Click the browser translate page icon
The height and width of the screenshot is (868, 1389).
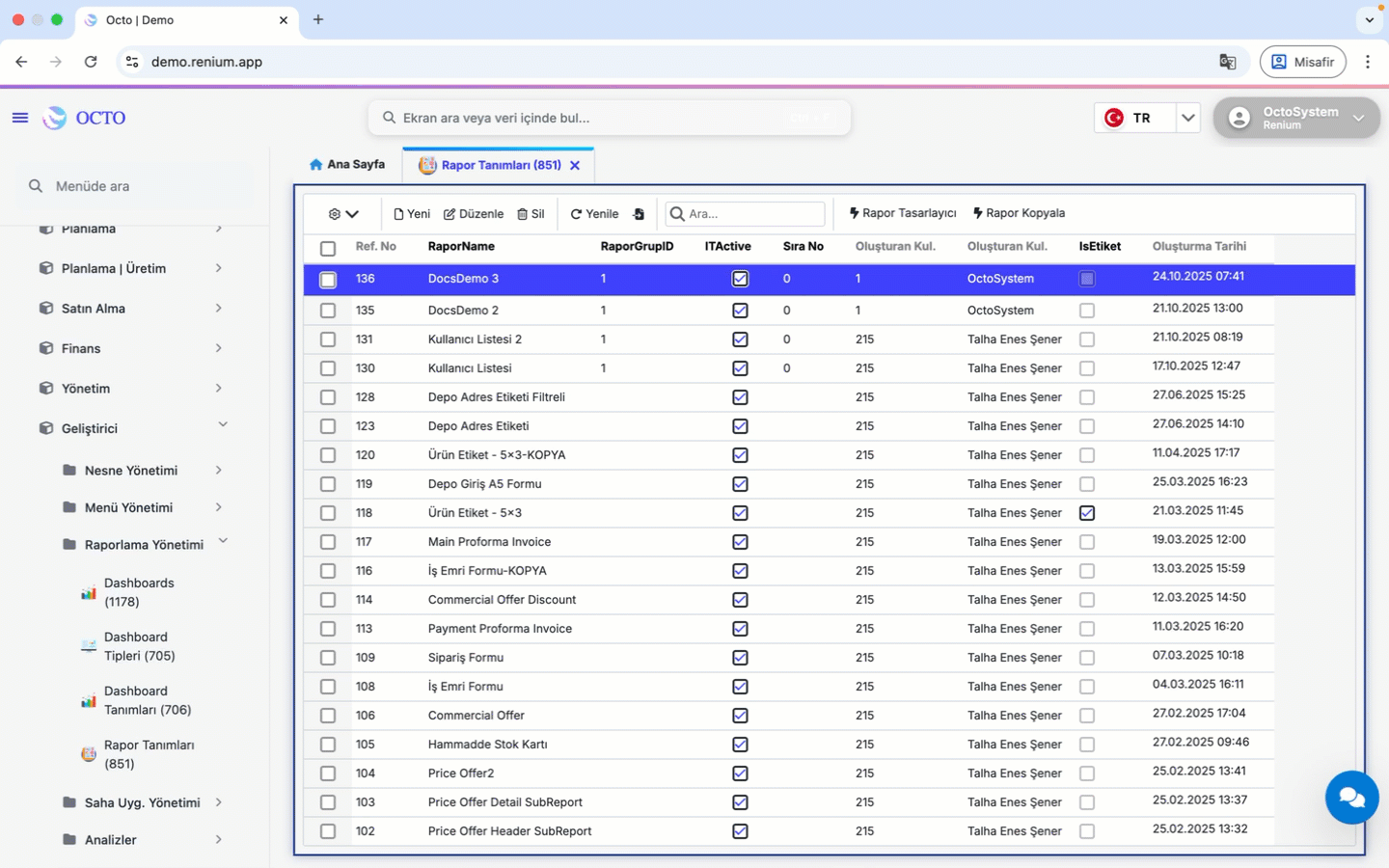coord(1227,62)
